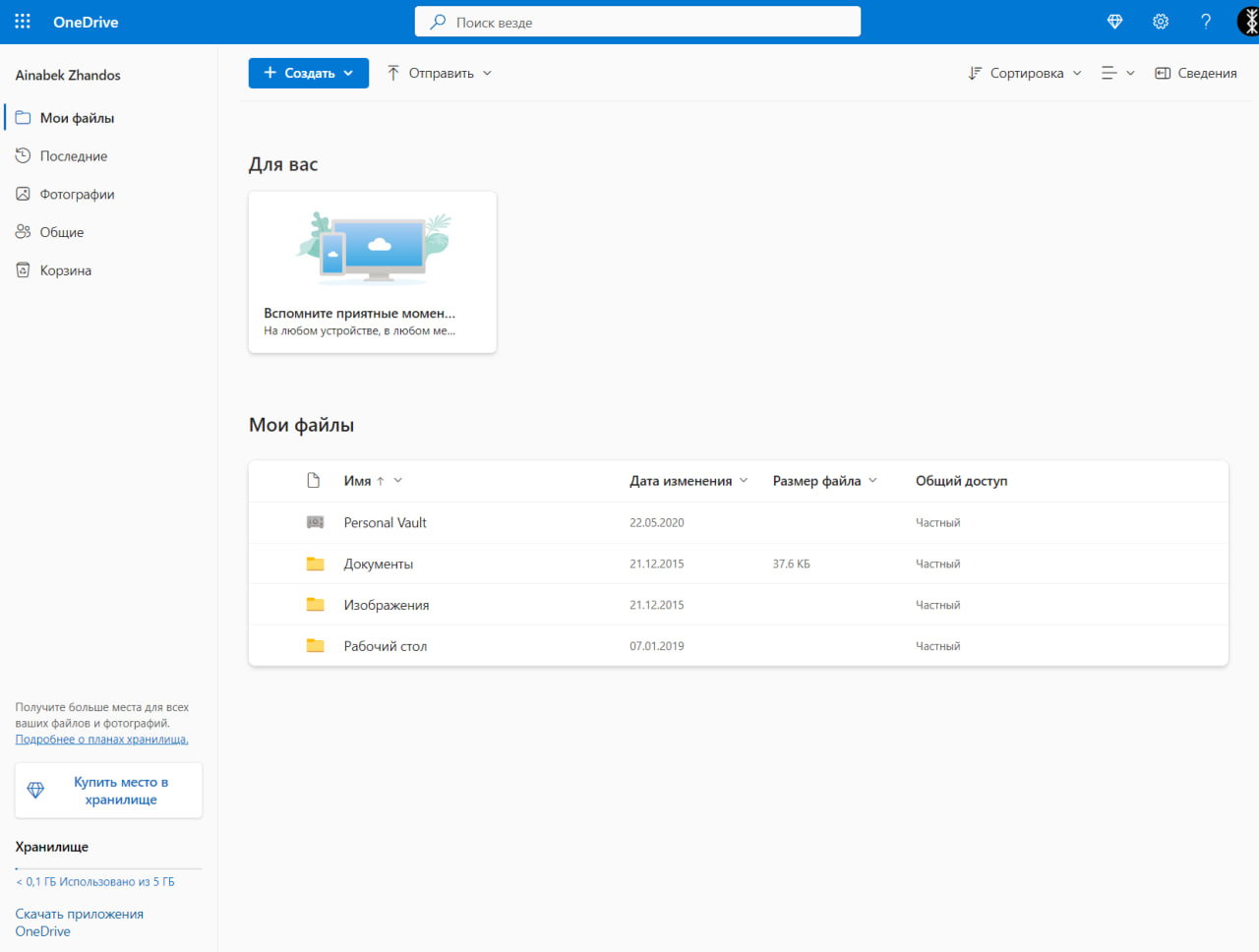This screenshot has height=952, width=1259.
Task: Click the Сведения info pane icon
Action: pyautogui.click(x=1163, y=73)
